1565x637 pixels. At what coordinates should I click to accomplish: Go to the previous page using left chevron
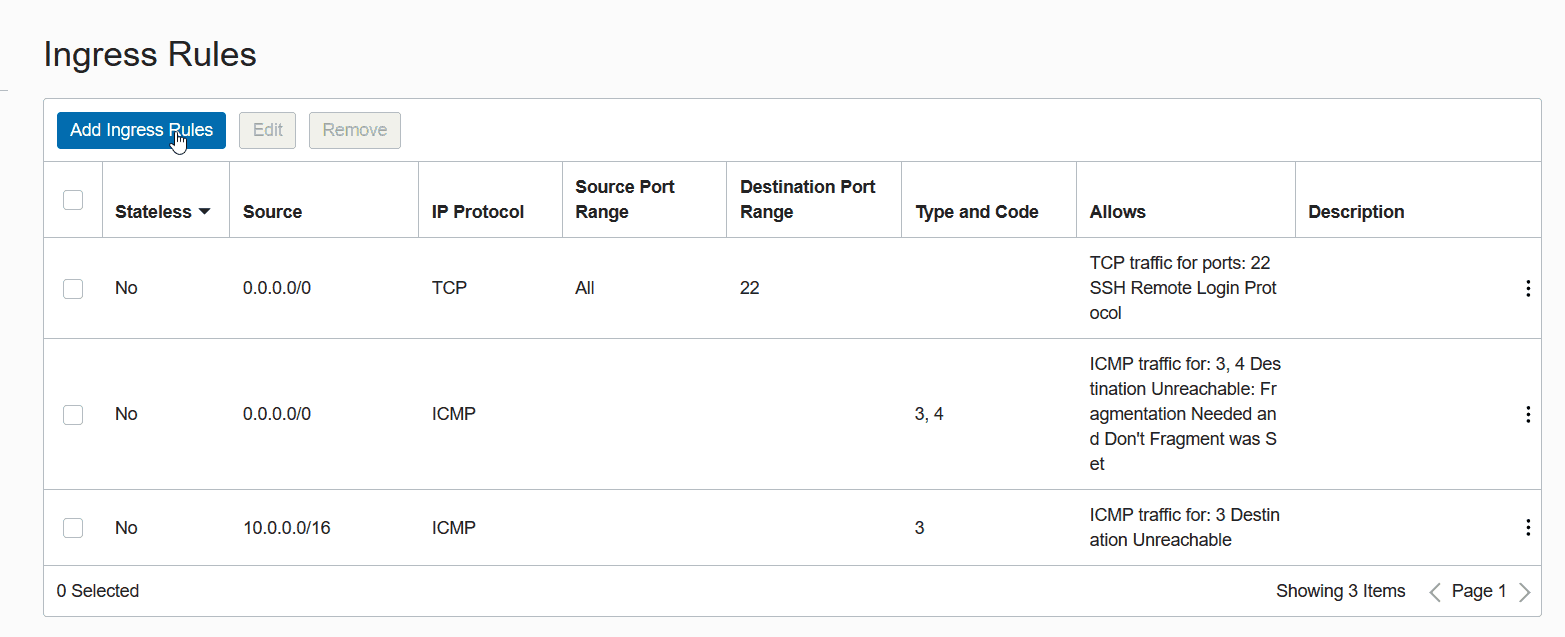click(x=1435, y=592)
